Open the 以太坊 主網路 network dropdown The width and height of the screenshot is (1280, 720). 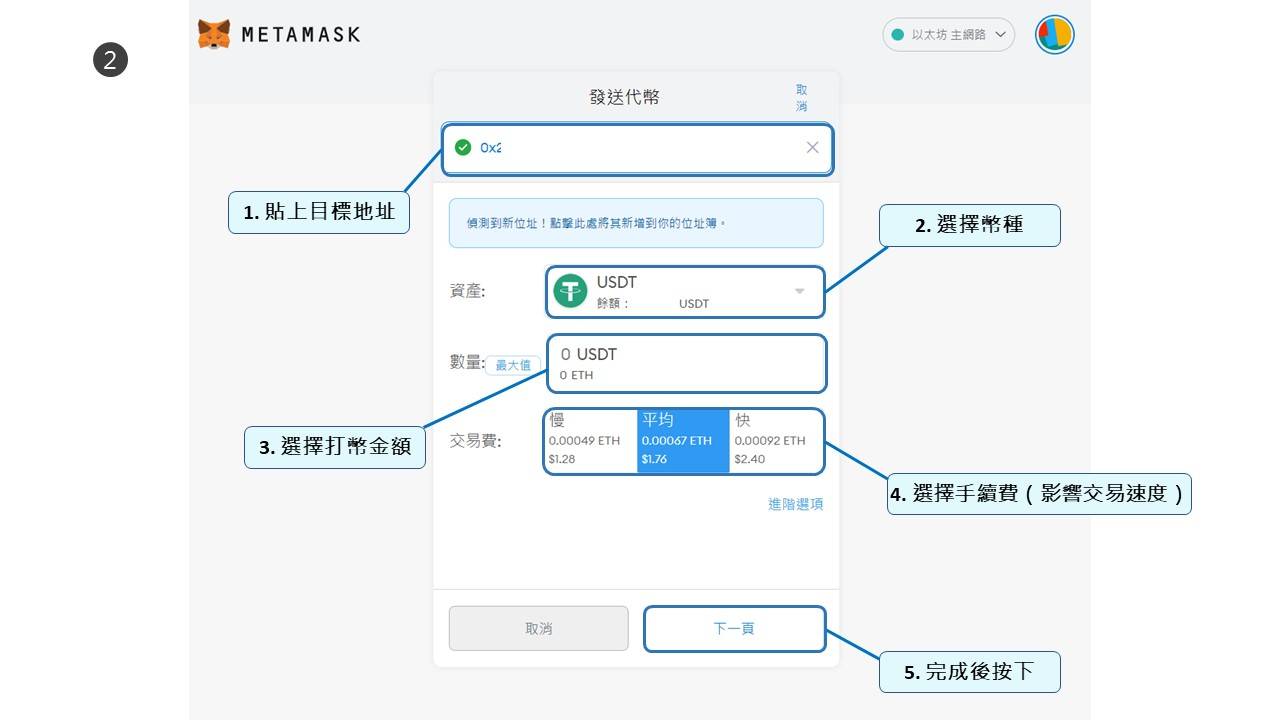(x=948, y=35)
